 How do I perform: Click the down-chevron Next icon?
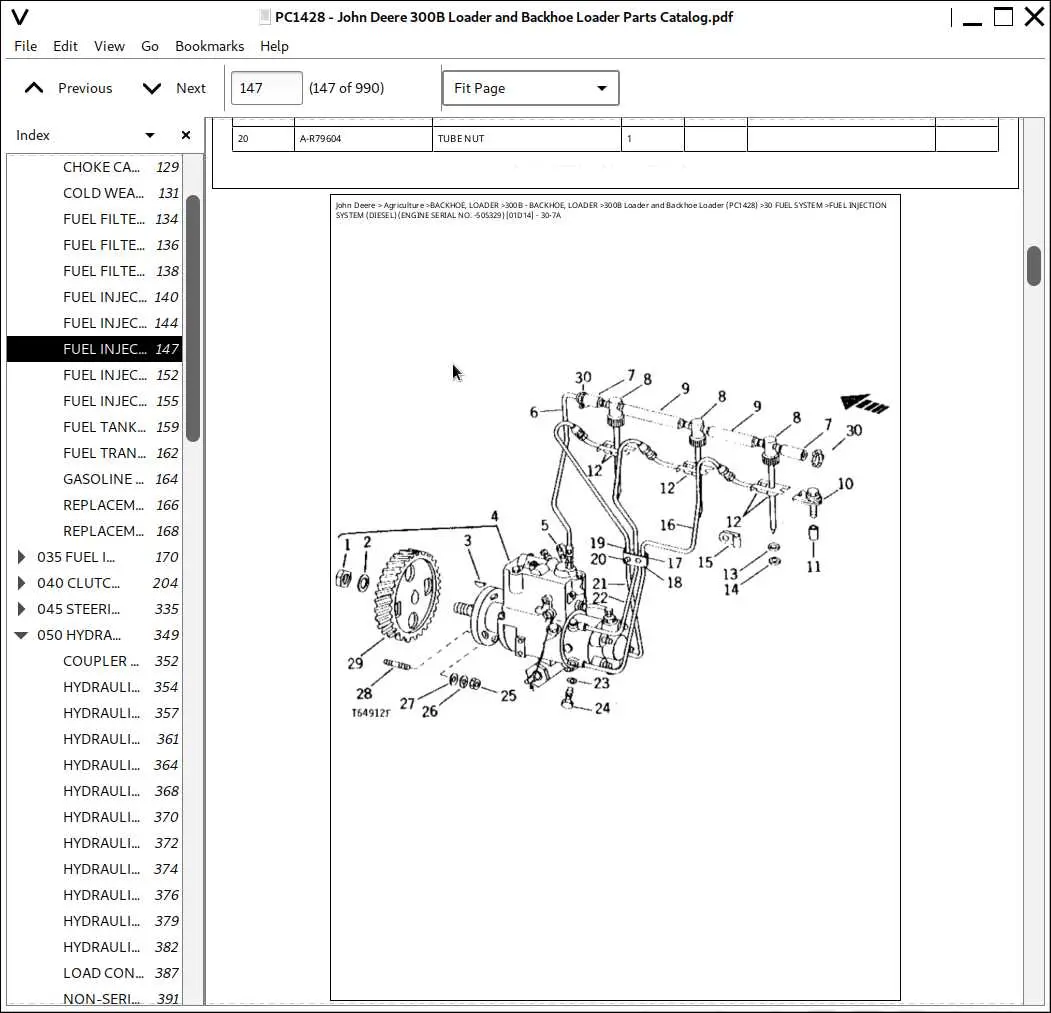[152, 88]
